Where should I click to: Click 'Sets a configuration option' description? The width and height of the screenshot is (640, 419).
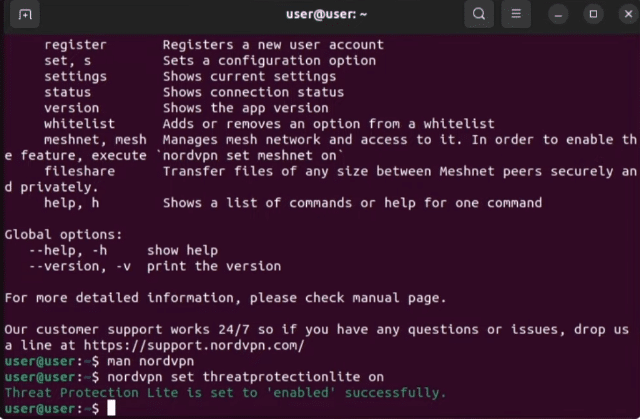(x=269, y=60)
